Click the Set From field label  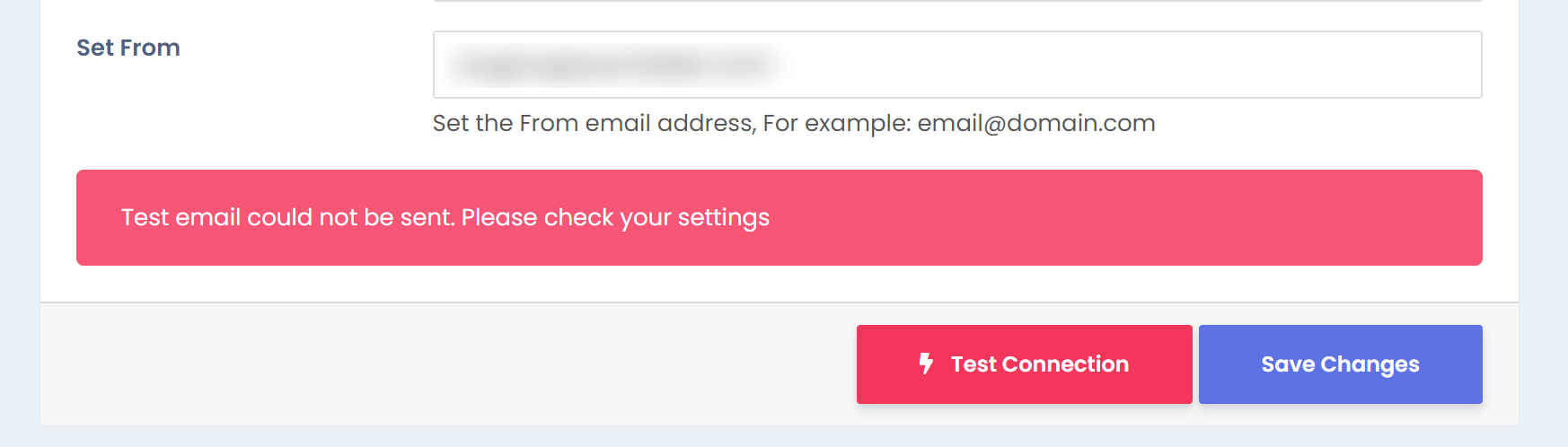128,48
